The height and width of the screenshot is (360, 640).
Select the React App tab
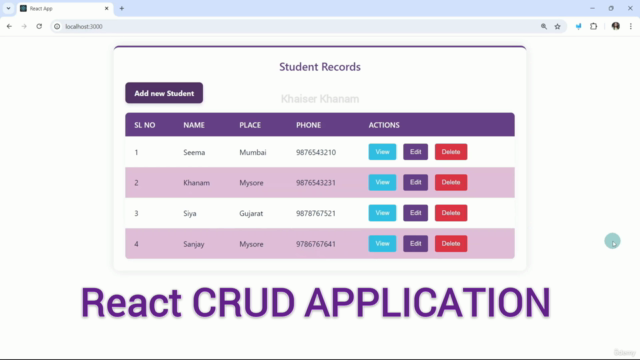click(65, 9)
